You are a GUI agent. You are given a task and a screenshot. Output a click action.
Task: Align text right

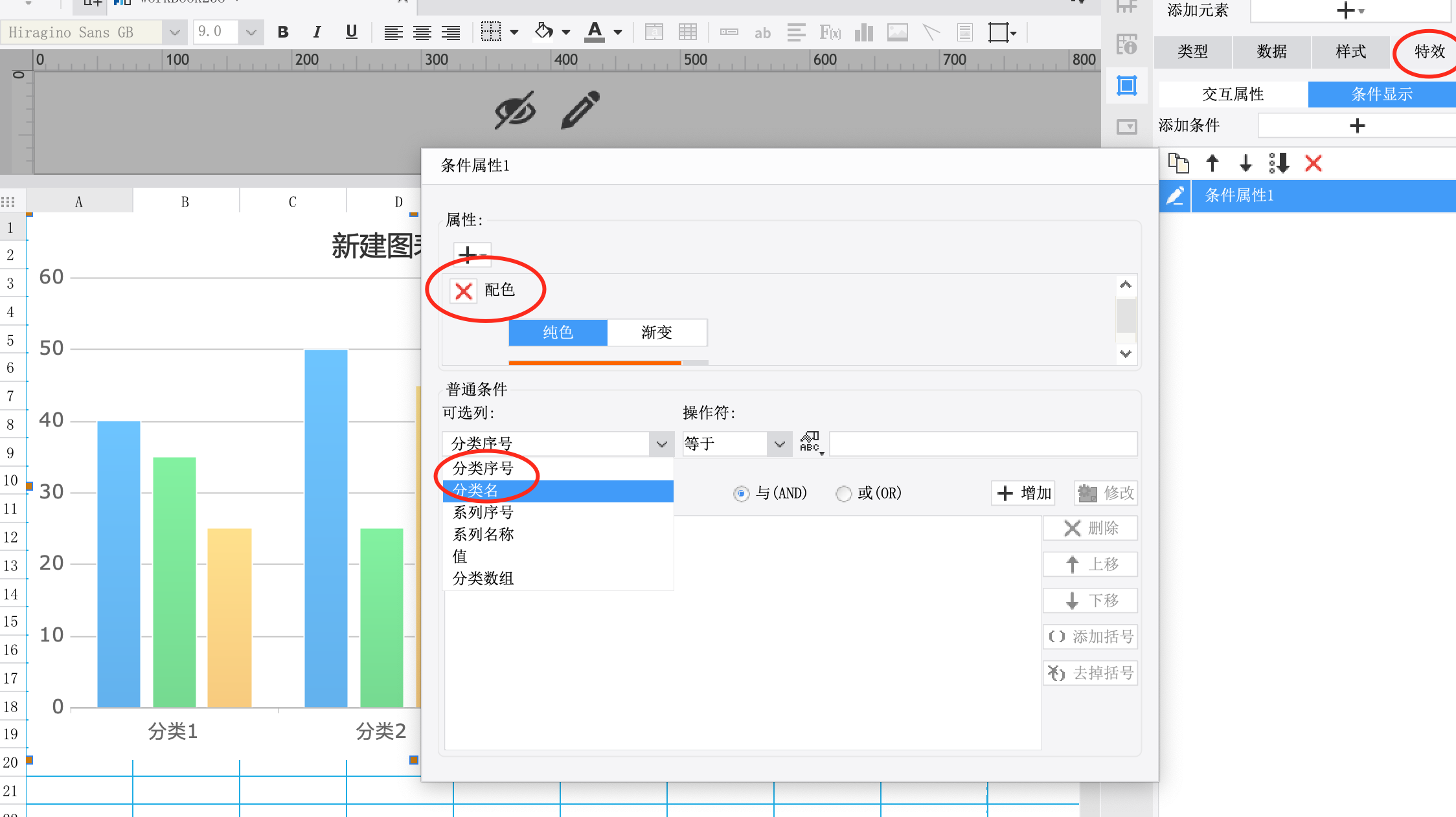pyautogui.click(x=451, y=32)
